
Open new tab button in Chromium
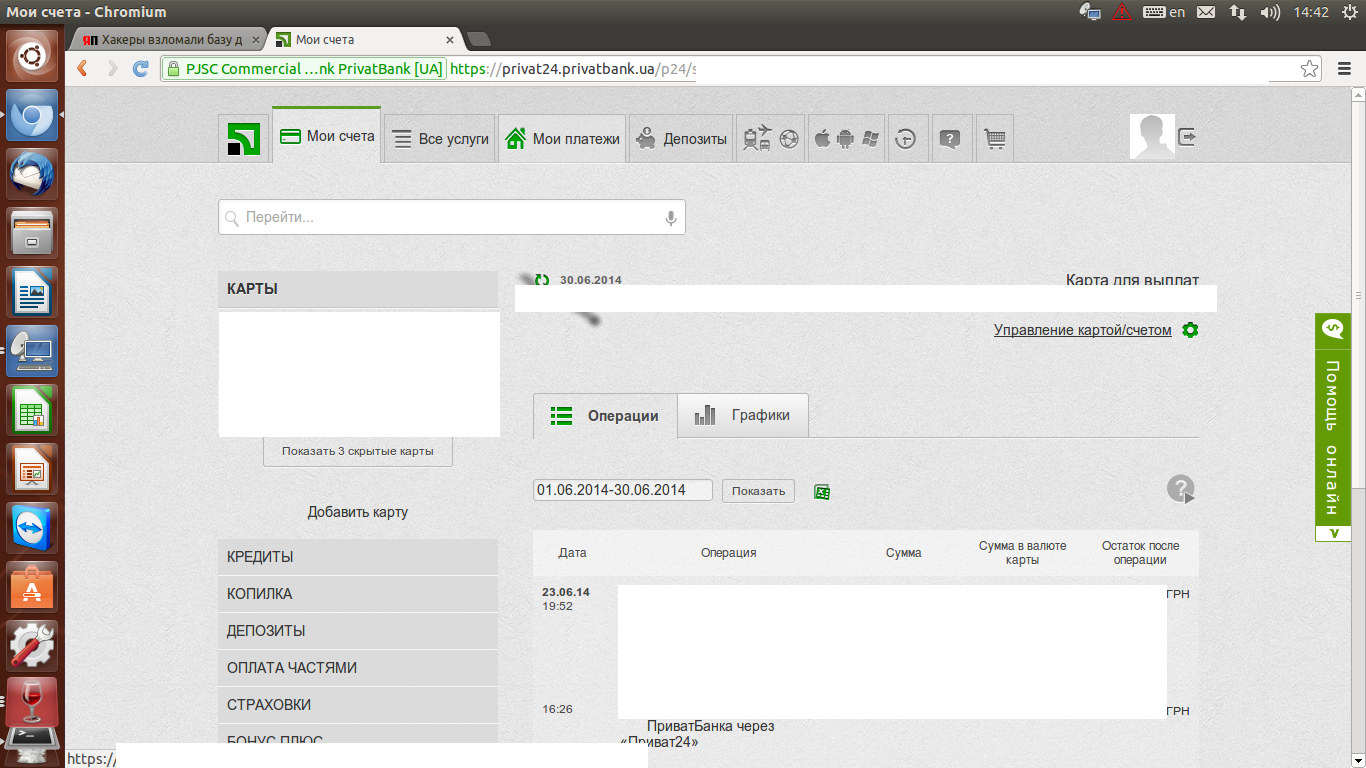tap(479, 40)
